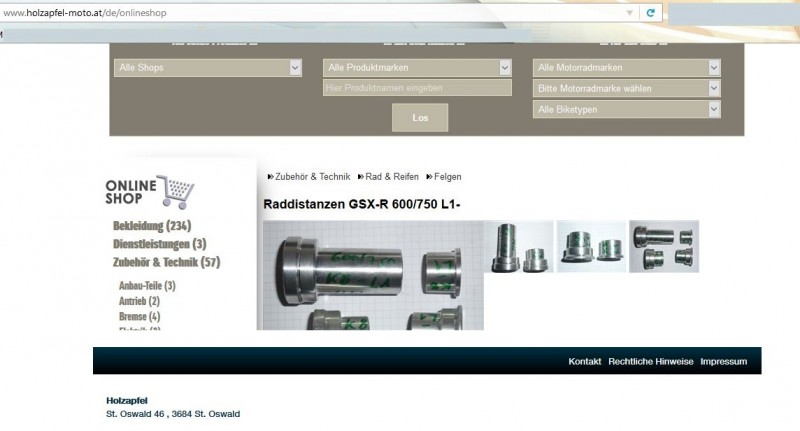The height and width of the screenshot is (431, 800).
Task: Open the address bar history dropdown arrow
Action: click(x=630, y=13)
